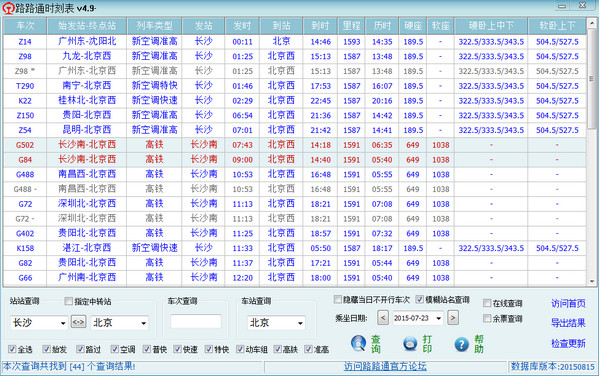Click the blue help question-mark icon
This screenshot has height=376, width=599.
coord(461,344)
